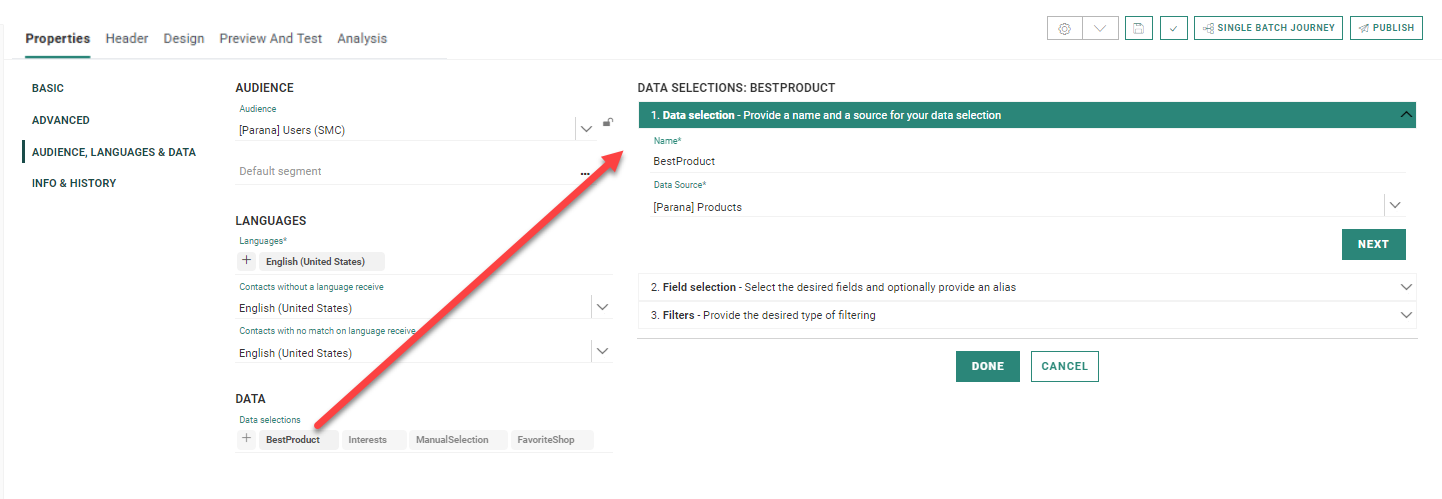
Task: Select the Advanced properties section
Action: coord(61,120)
